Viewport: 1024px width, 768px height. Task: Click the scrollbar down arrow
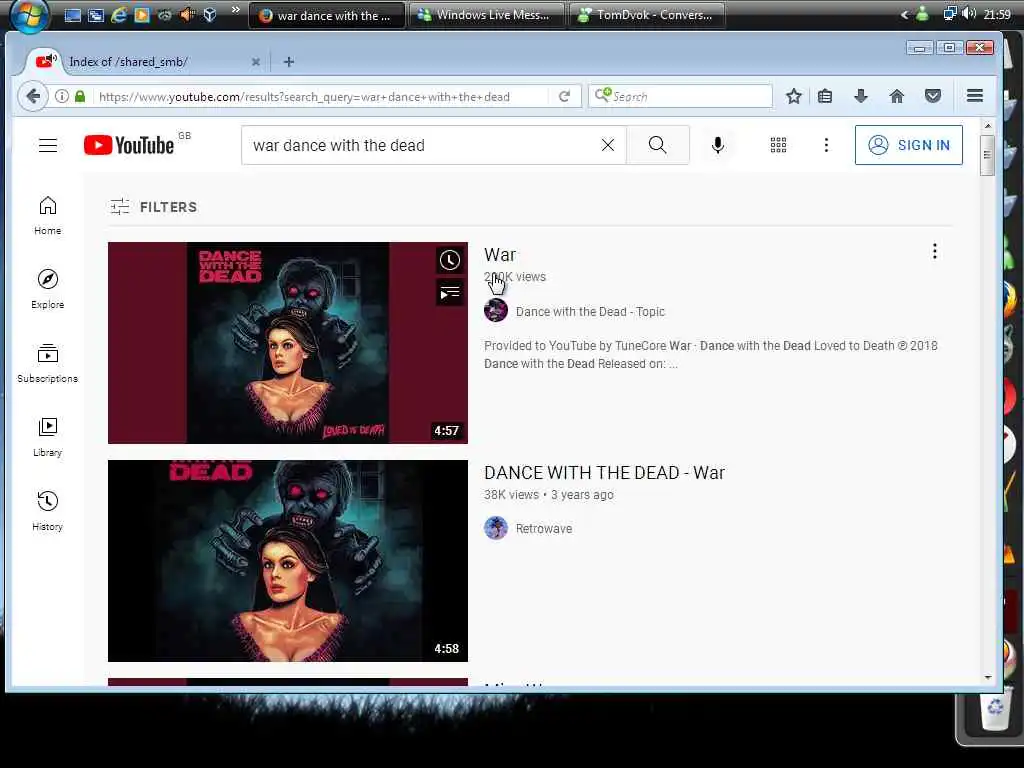(987, 678)
